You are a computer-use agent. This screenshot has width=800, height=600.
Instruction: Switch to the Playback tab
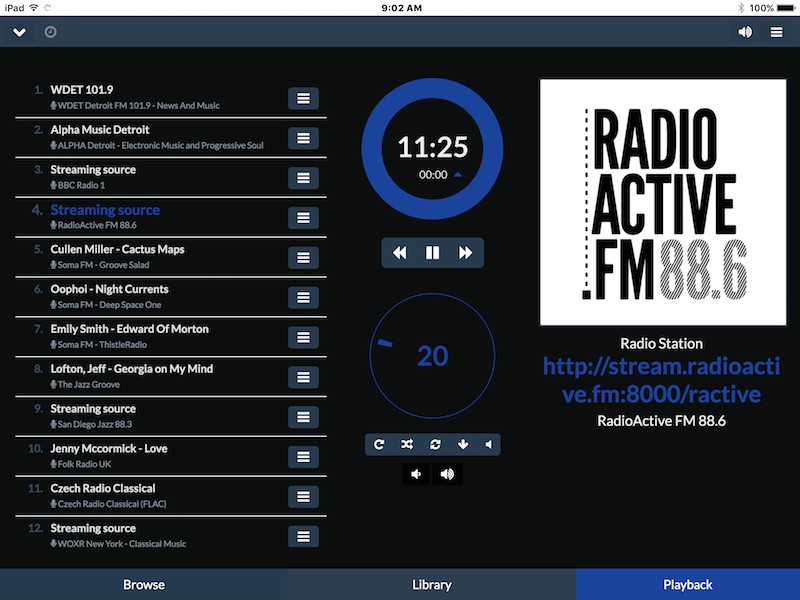point(688,584)
